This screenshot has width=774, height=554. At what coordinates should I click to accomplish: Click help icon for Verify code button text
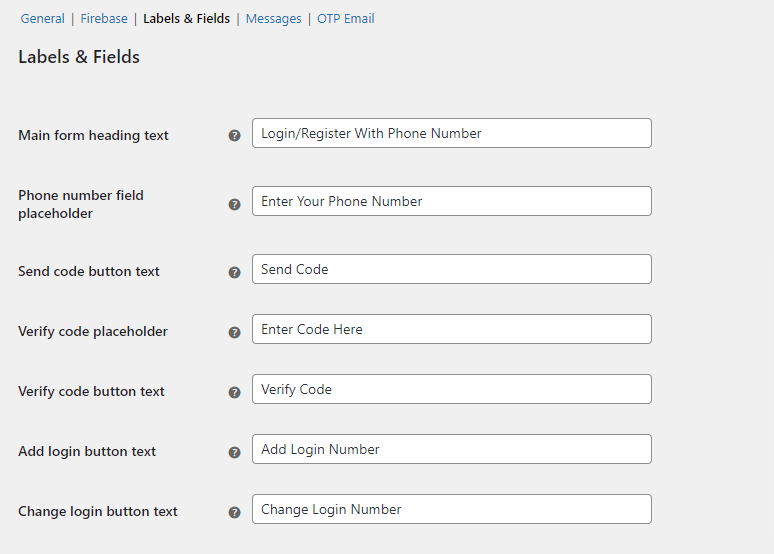(235, 392)
